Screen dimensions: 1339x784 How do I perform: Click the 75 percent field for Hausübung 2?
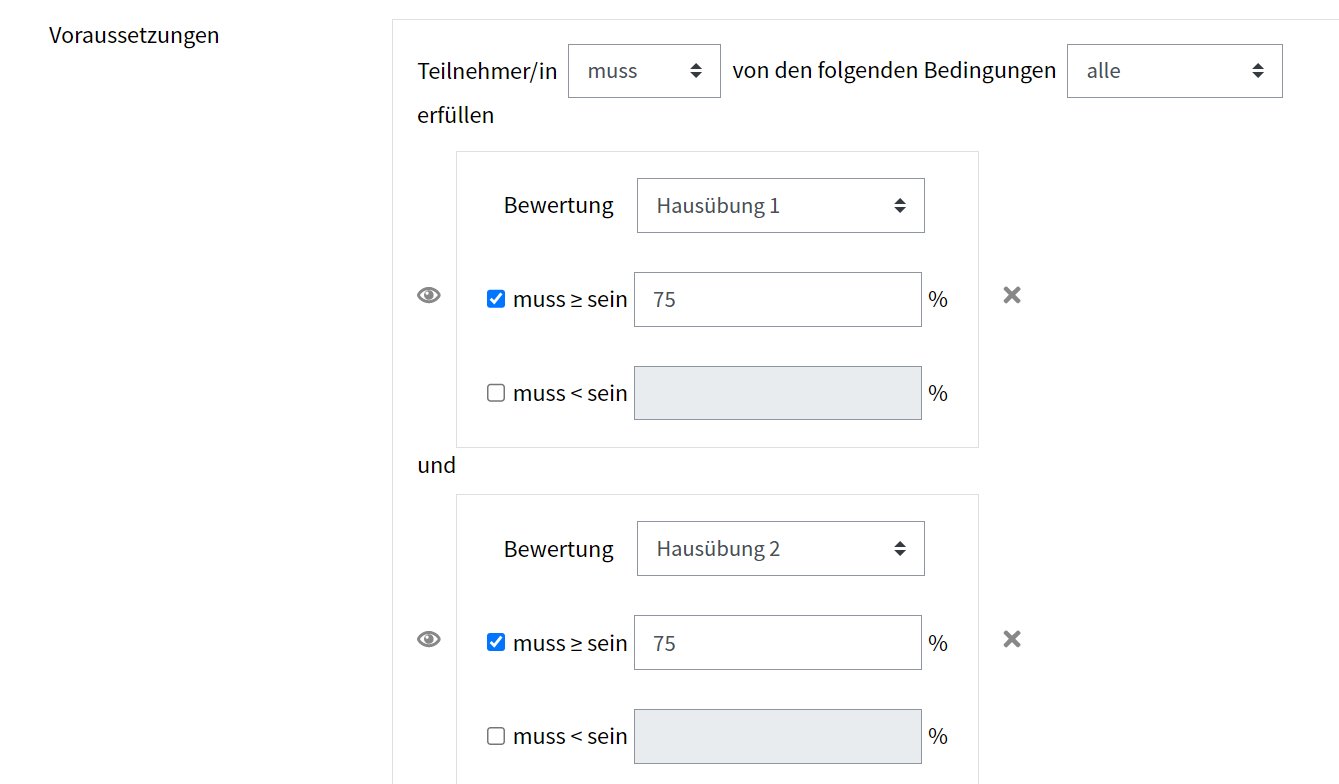point(777,642)
